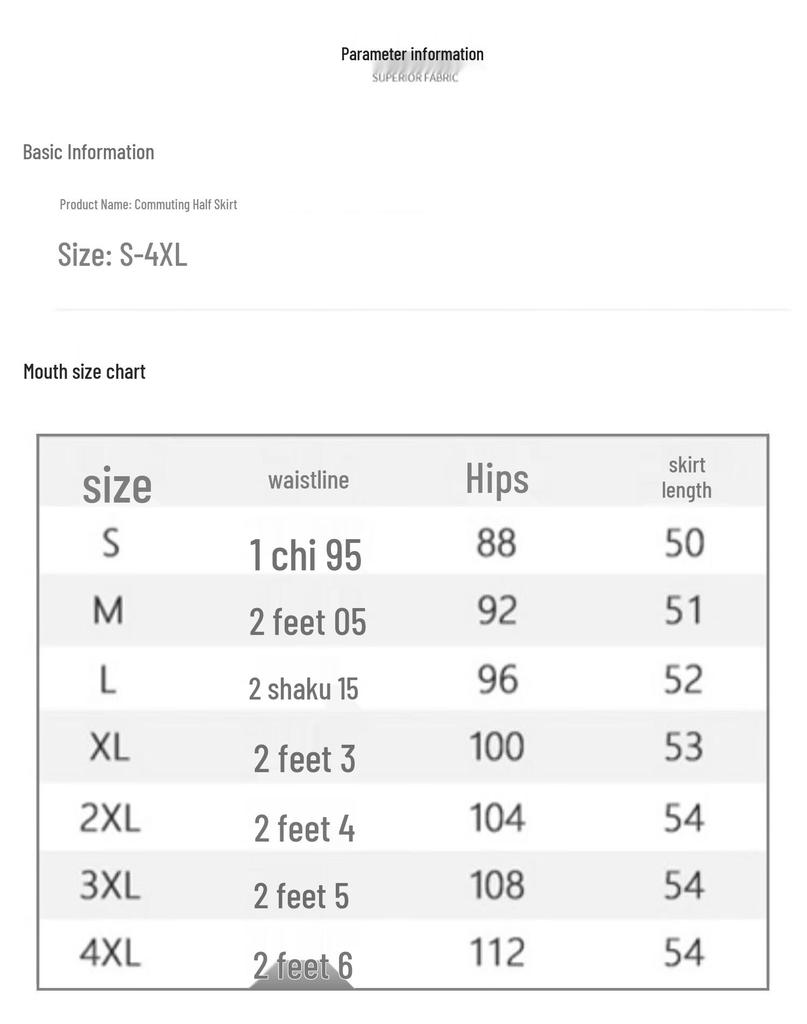Click the XL size row label
807x1024 pixels.
click(x=110, y=747)
